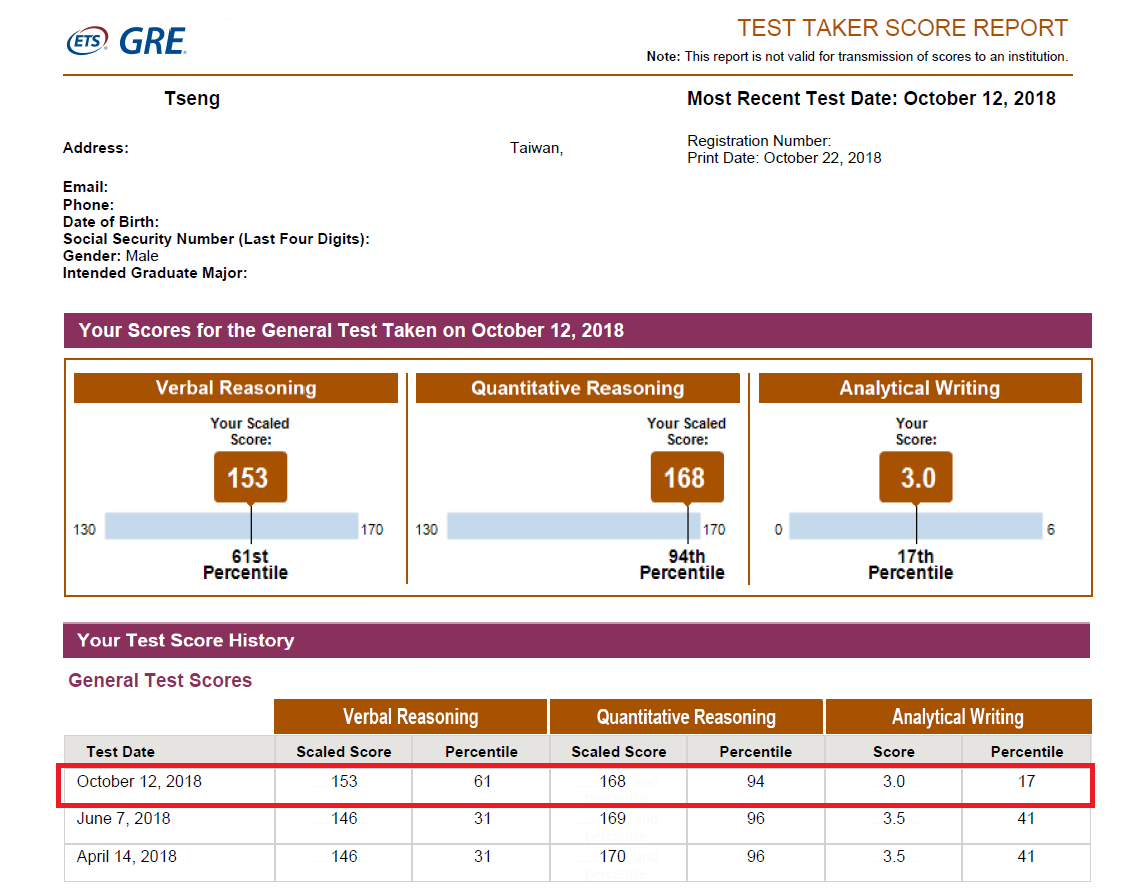1148x894 pixels.
Task: Select the Taiwan address text
Action: [x=537, y=148]
